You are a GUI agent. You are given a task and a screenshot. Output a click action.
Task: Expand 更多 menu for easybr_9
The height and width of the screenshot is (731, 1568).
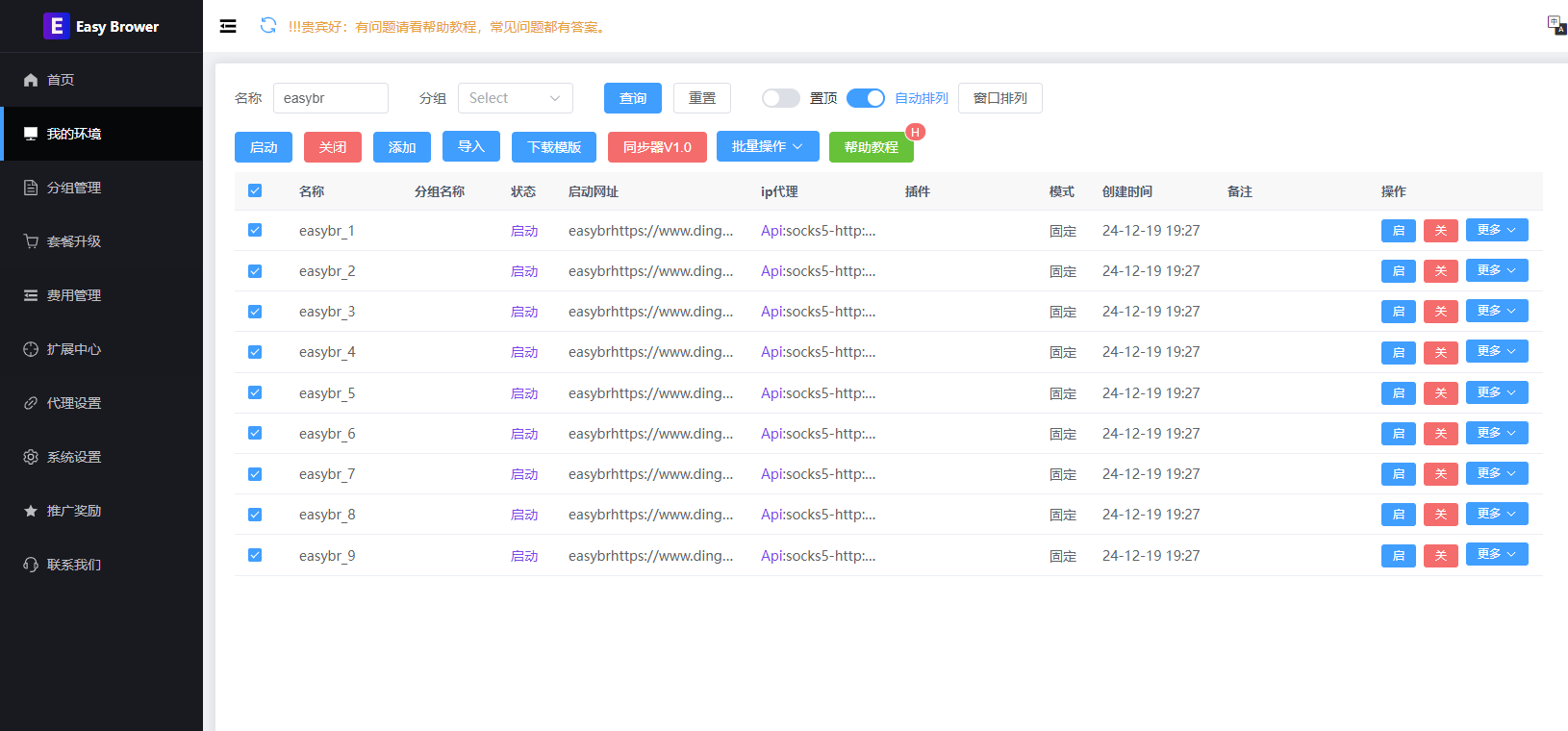[1497, 554]
